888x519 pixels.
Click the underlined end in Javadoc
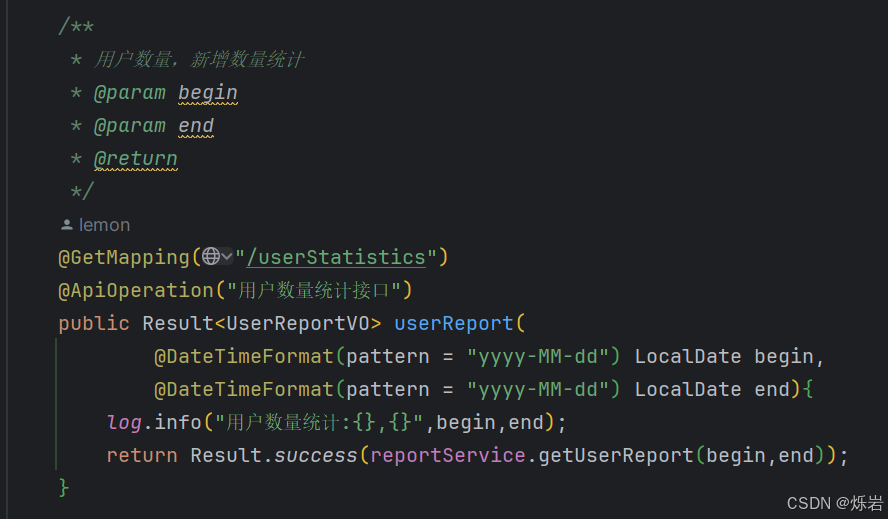196,125
